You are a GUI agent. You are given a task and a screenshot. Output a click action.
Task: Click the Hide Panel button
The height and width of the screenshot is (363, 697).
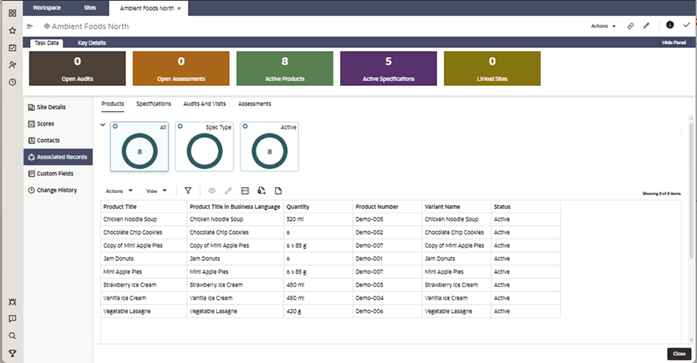click(674, 43)
